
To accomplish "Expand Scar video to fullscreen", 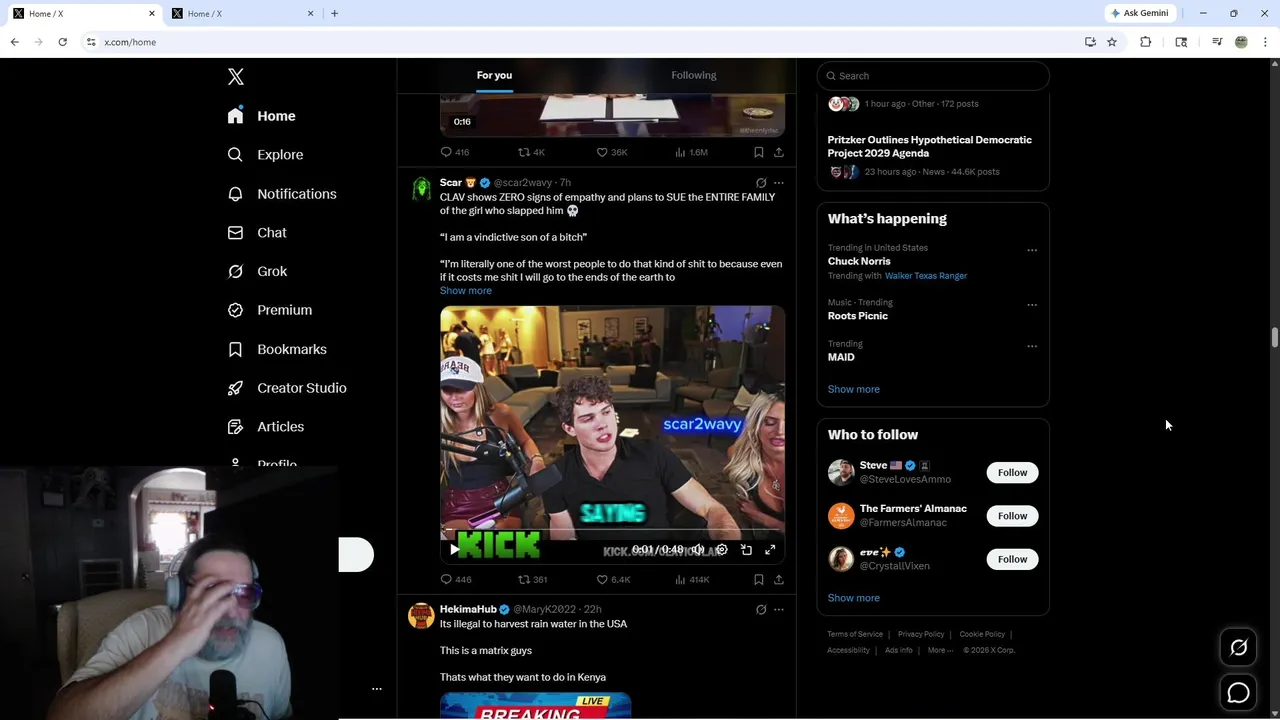I will (x=770, y=549).
